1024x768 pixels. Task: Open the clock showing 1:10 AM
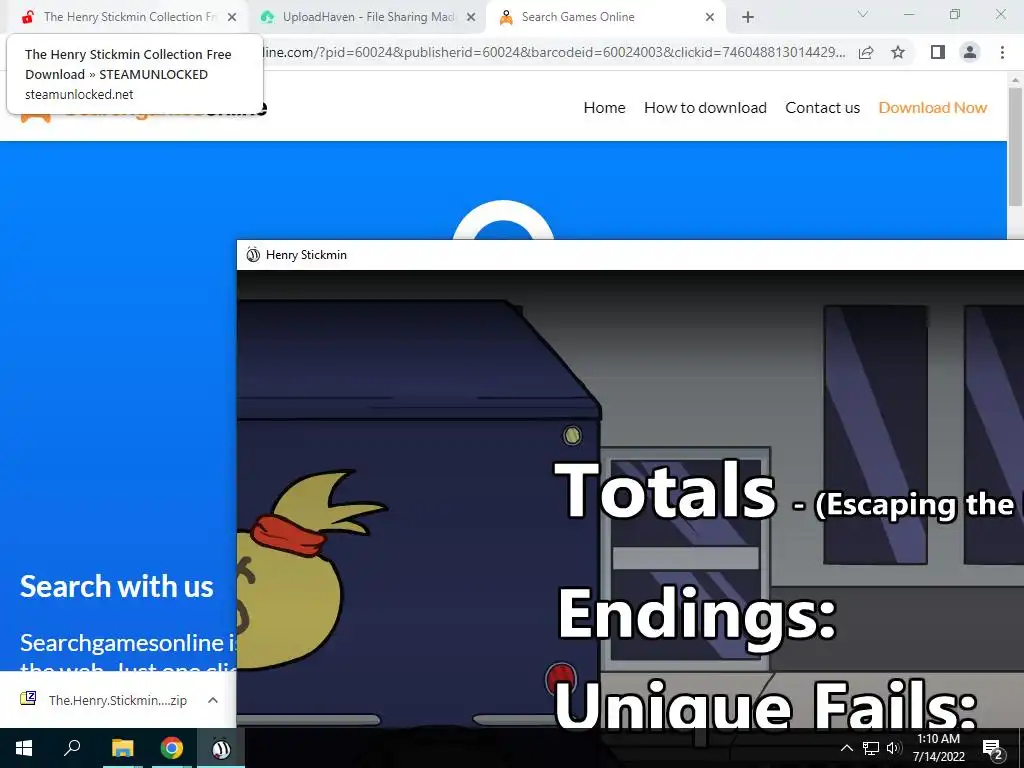[x=938, y=748]
